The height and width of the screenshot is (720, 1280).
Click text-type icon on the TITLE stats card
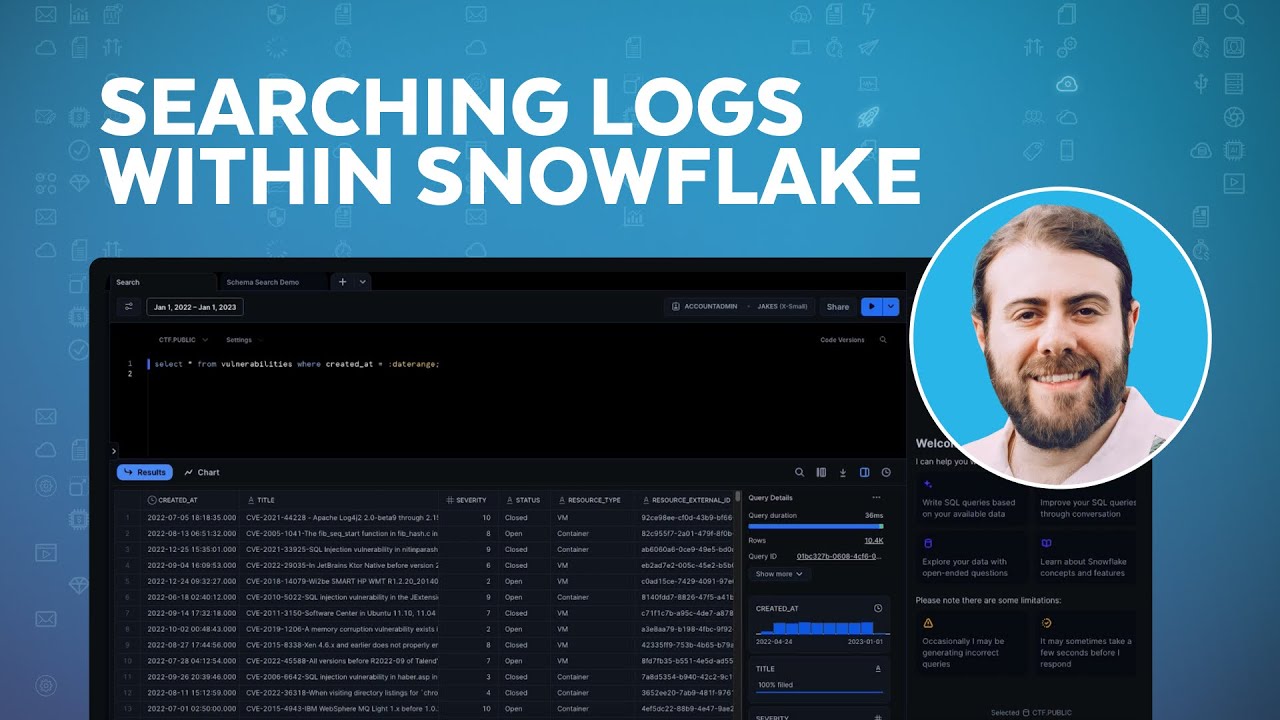(878, 668)
